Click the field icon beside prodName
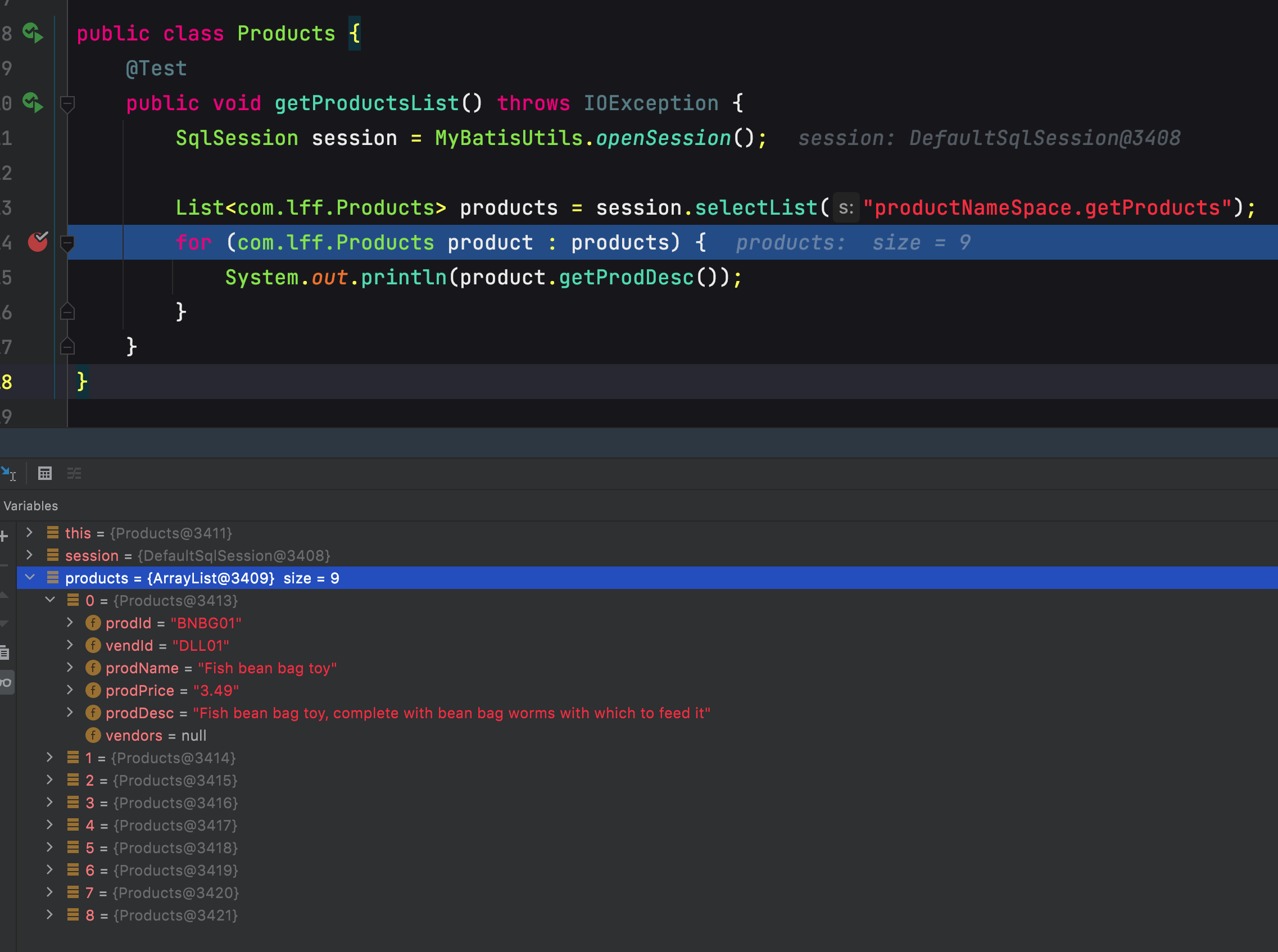This screenshot has width=1278, height=952. point(93,668)
